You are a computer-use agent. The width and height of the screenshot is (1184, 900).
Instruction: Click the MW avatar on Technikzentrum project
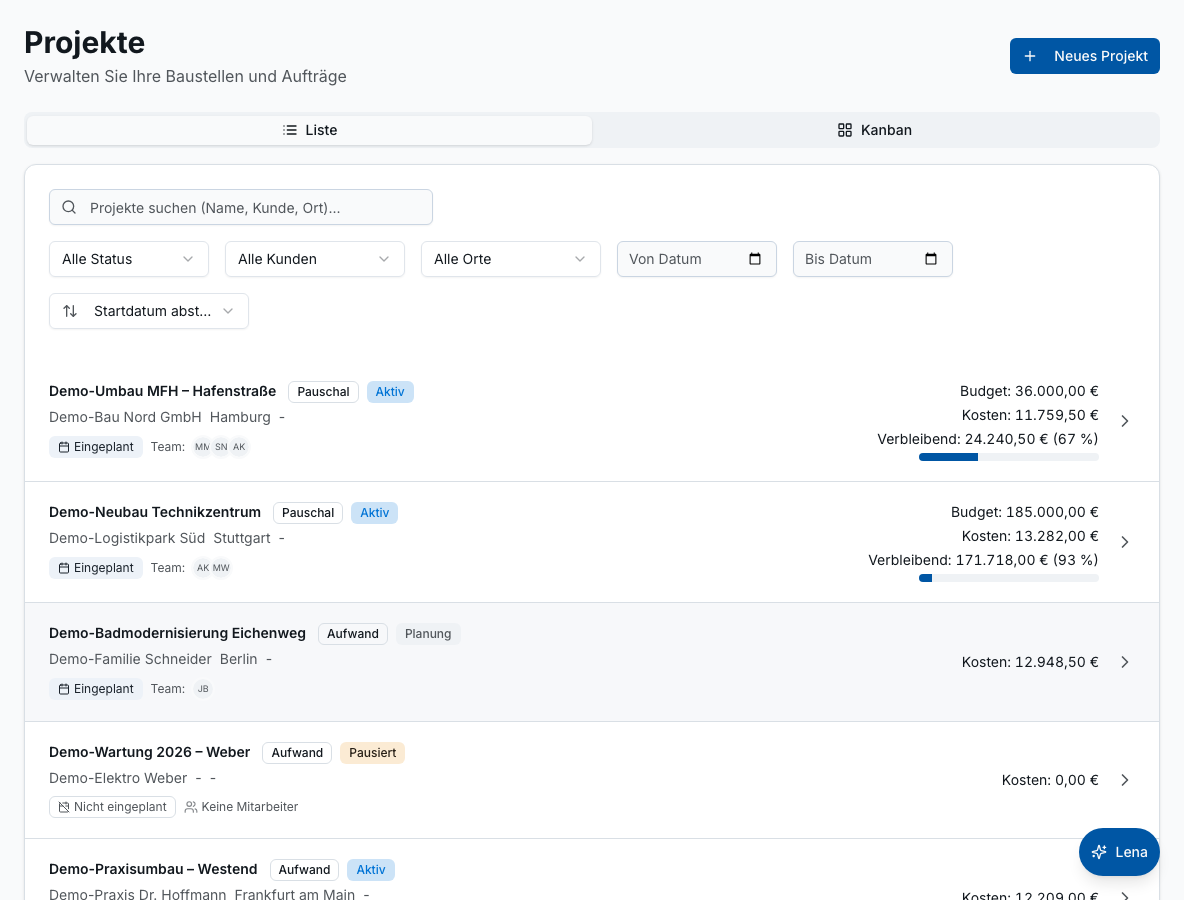click(221, 568)
